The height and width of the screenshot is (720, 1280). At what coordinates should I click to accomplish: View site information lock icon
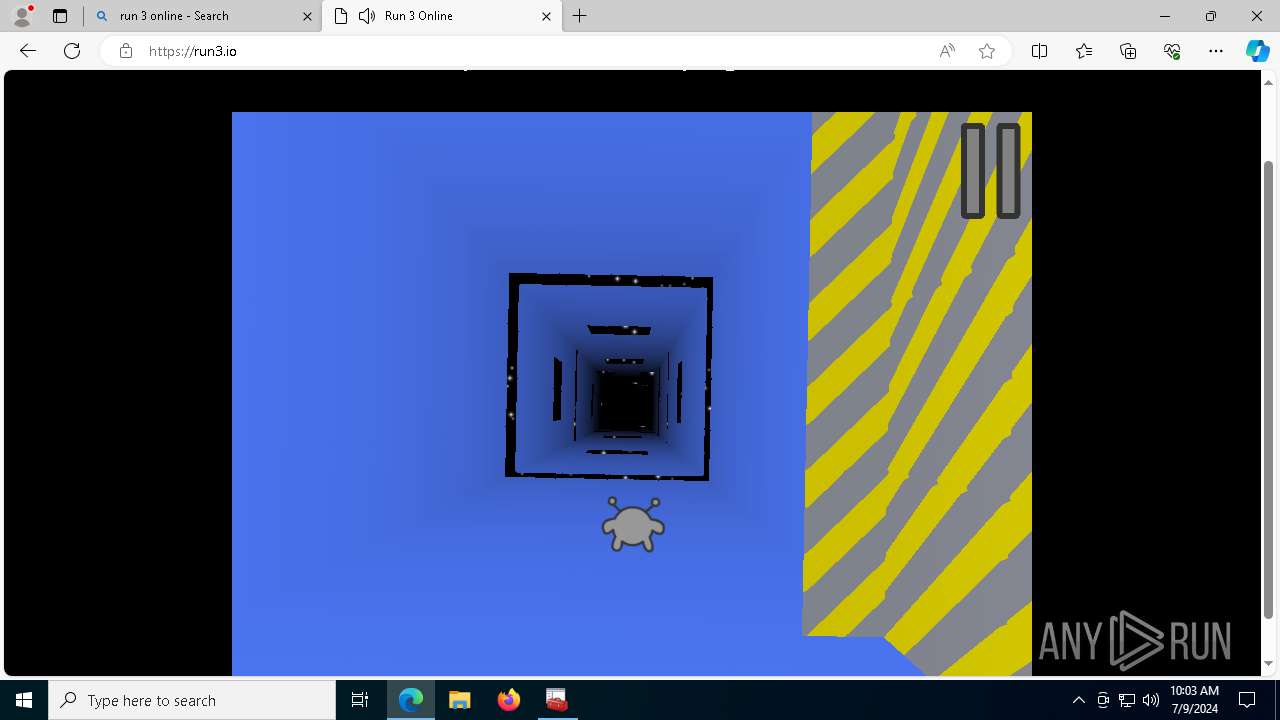(x=126, y=51)
